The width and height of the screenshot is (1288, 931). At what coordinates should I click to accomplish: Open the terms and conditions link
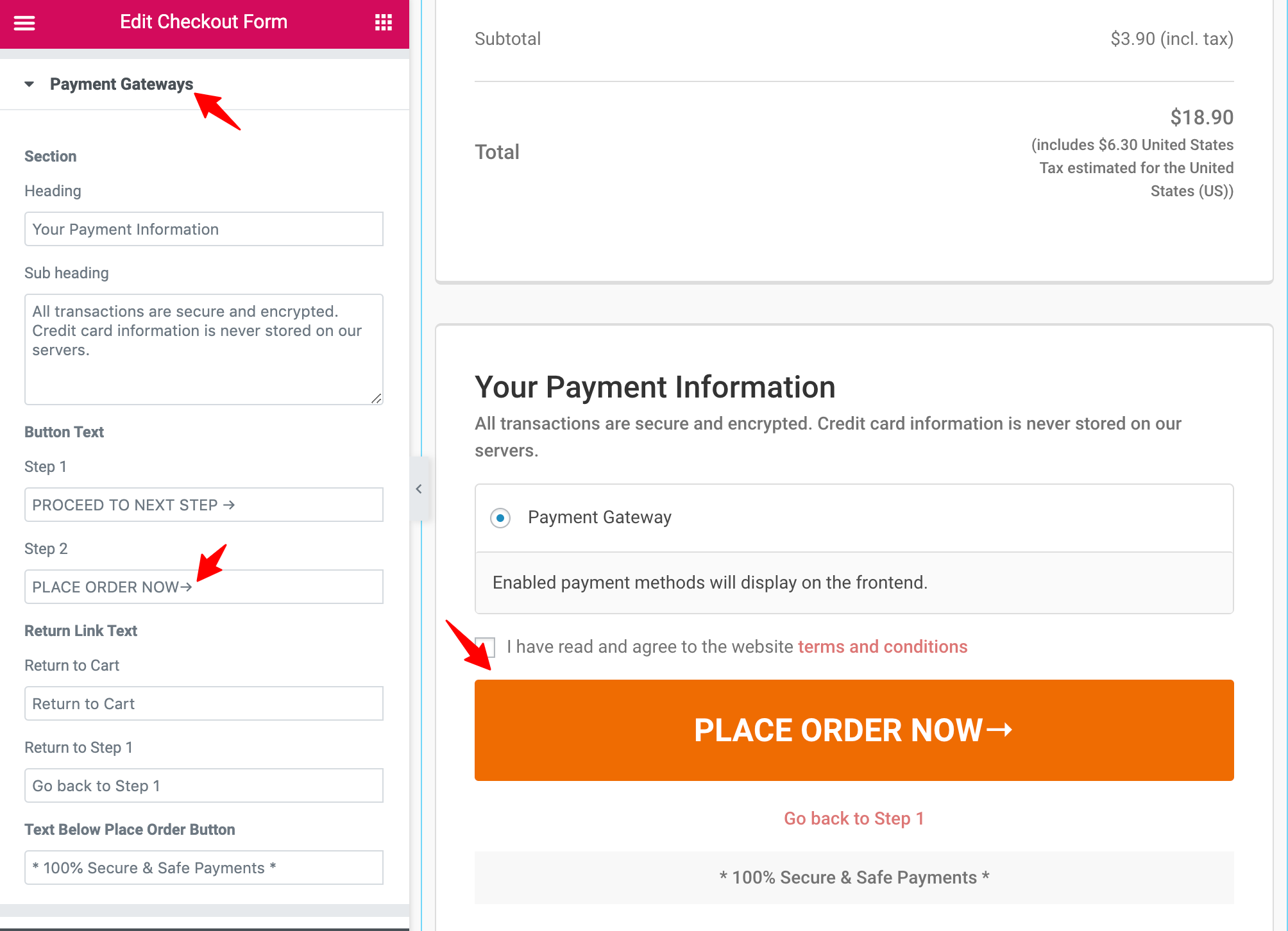point(883,647)
